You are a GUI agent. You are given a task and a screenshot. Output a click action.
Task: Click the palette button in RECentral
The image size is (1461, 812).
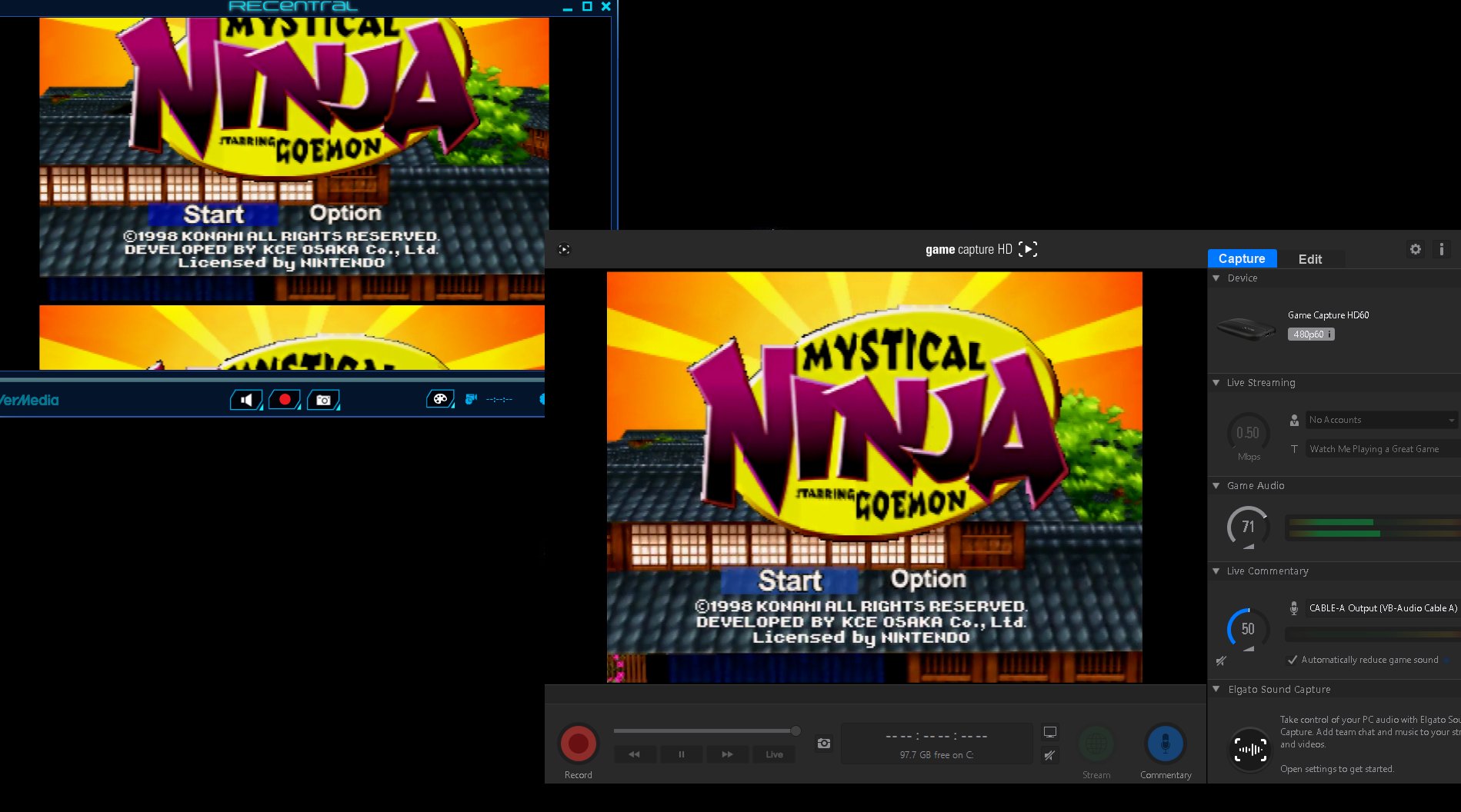tap(440, 399)
